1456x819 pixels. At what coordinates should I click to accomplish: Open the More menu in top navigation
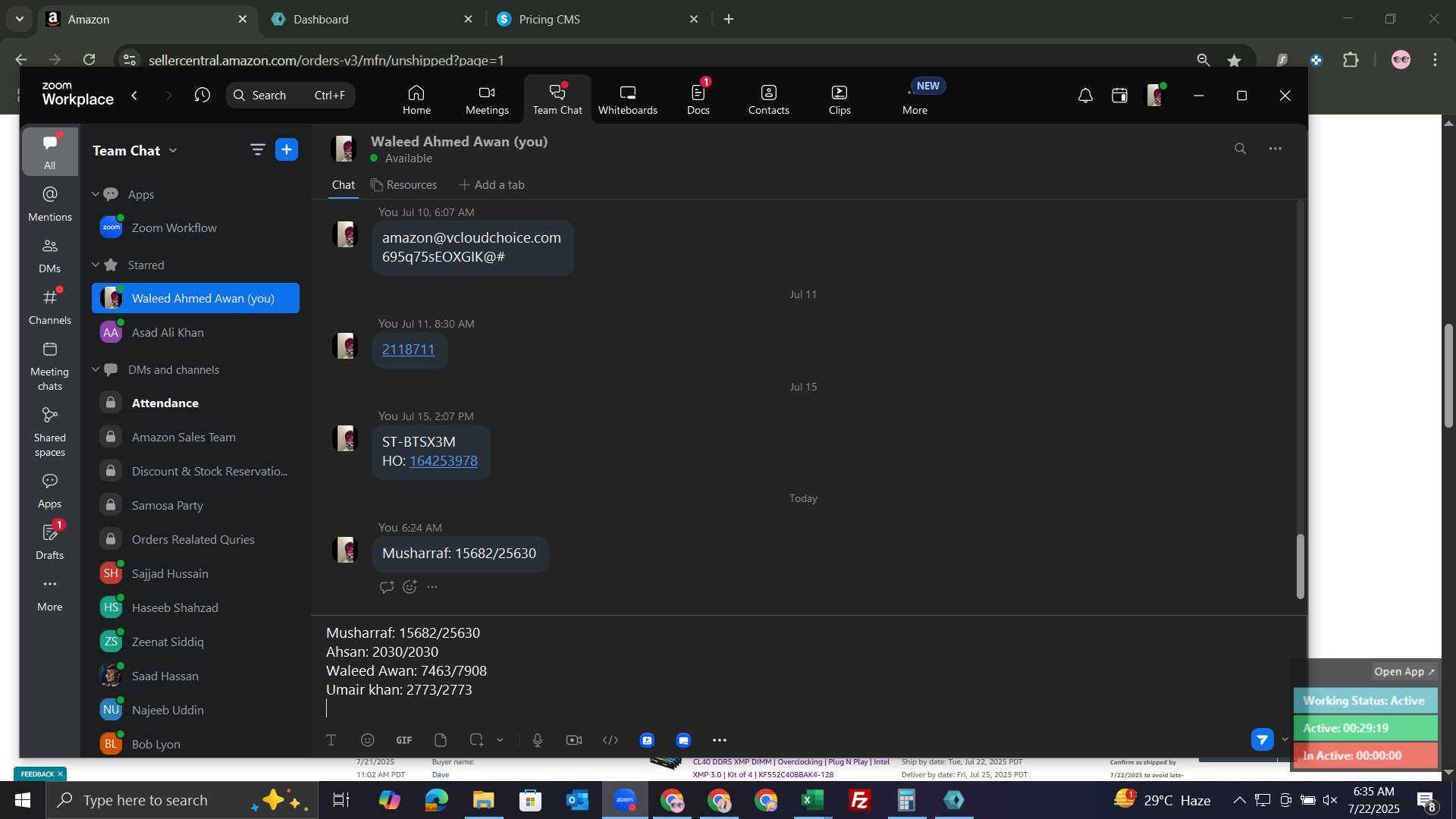click(x=915, y=99)
